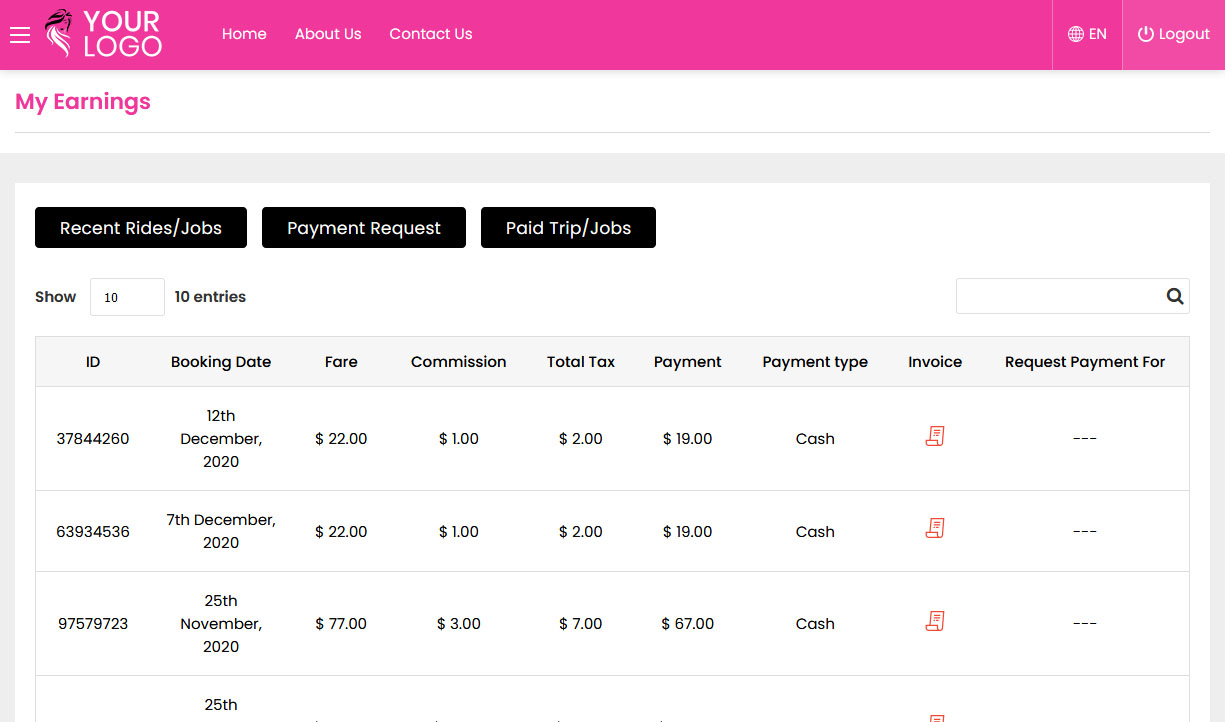This screenshot has height=722, width=1225.
Task: Click the $ 77.00 fare cell
Action: click(341, 624)
